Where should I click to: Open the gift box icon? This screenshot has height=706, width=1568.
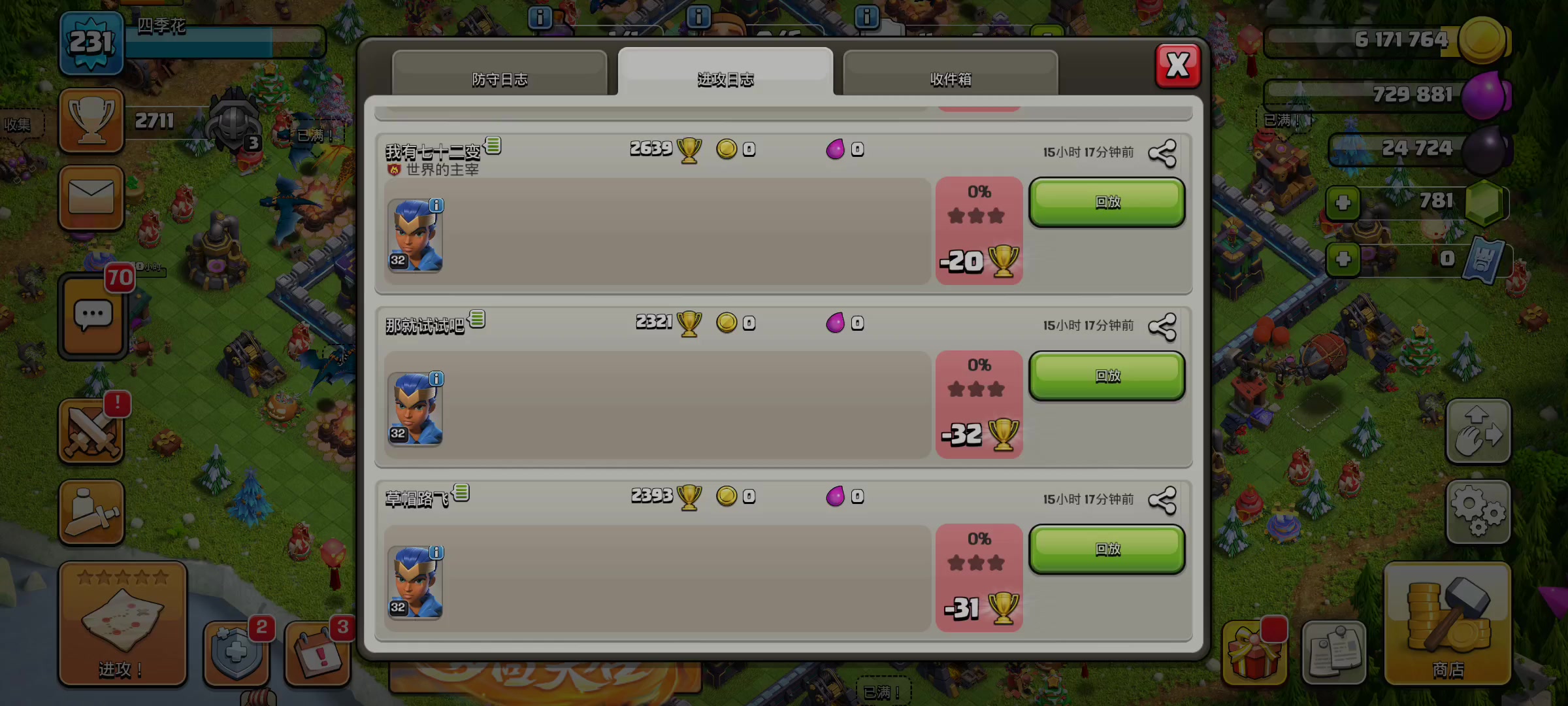click(x=1254, y=652)
